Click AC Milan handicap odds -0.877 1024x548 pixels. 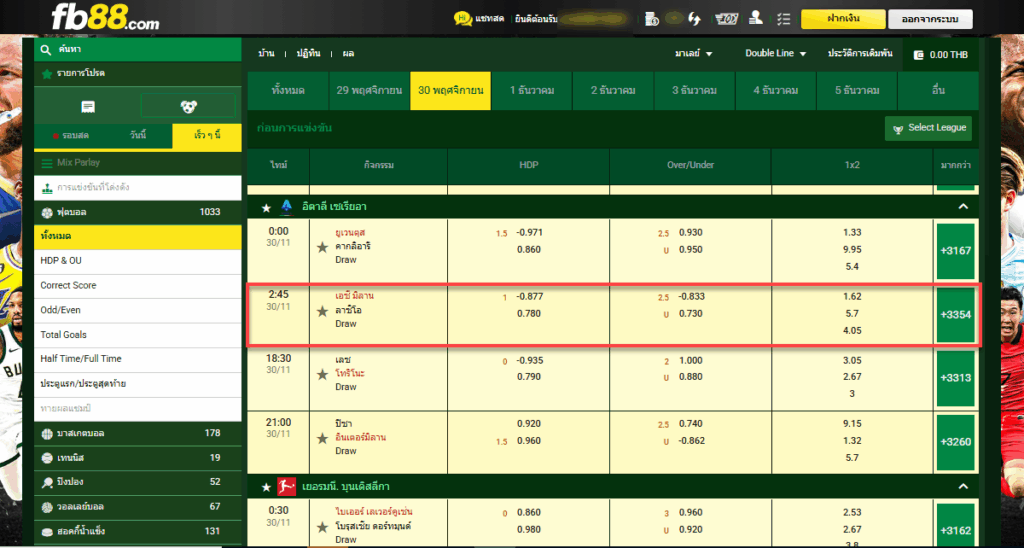click(530, 297)
